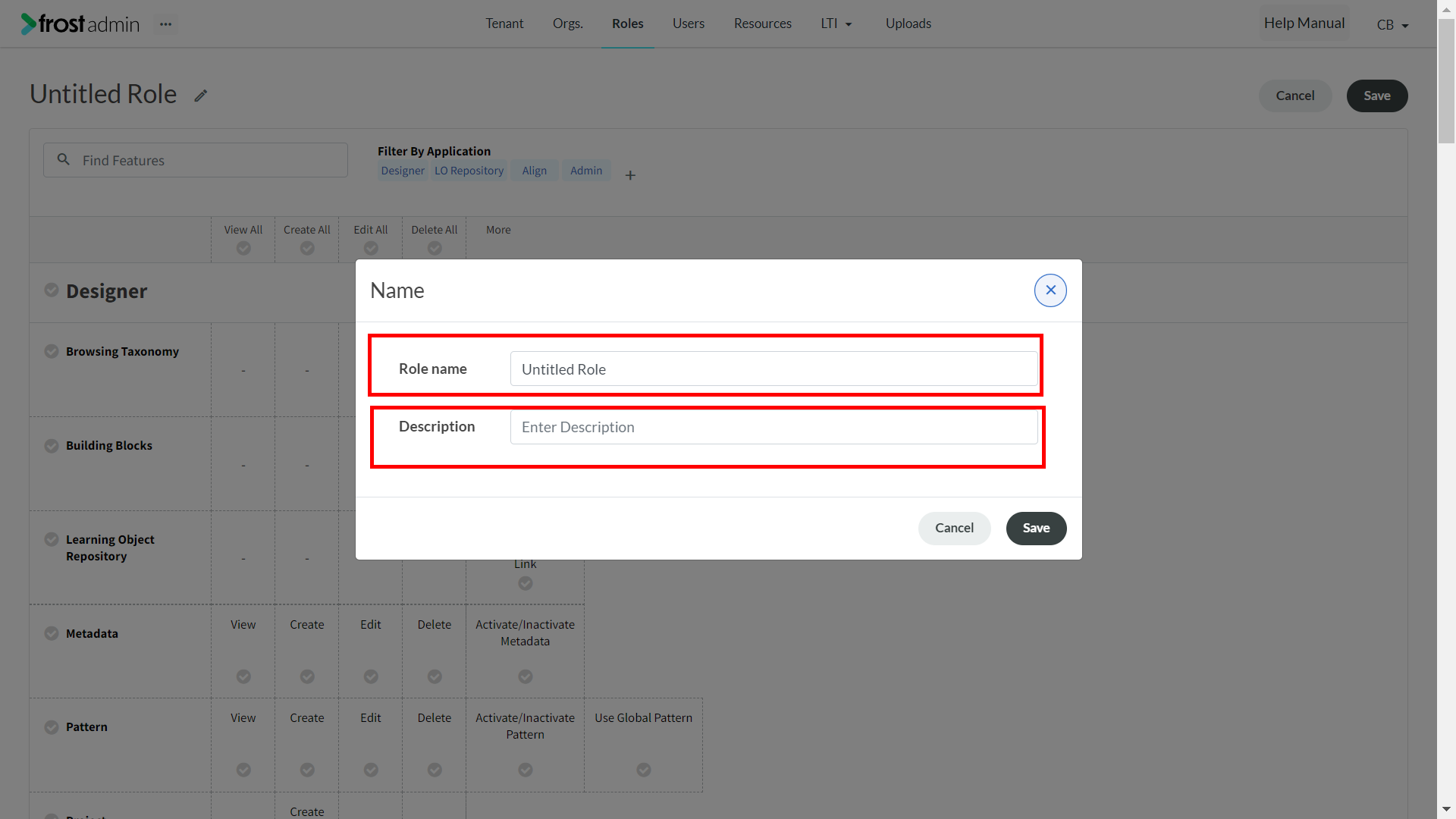
Task: Enable Link permission checkmark
Action: coord(526,583)
